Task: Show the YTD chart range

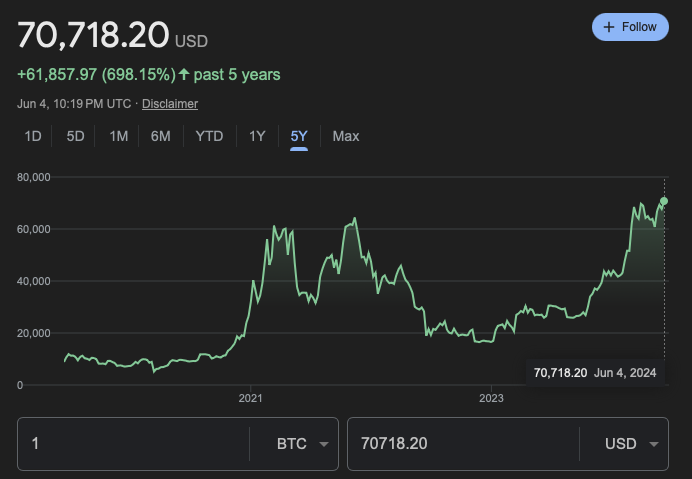Action: click(209, 136)
